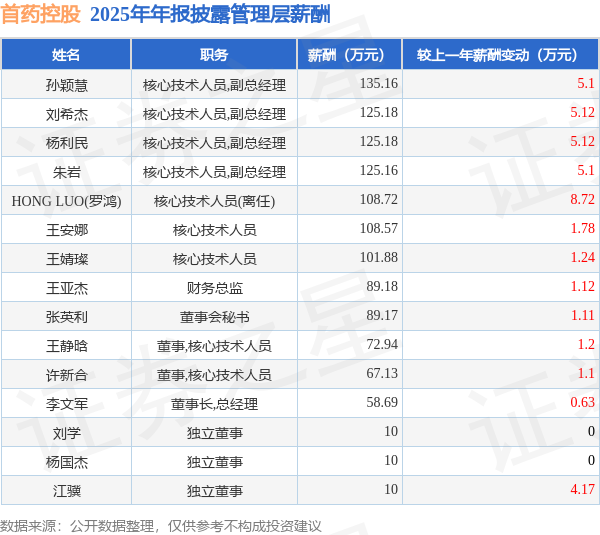Click 刘学's salary value 10
The height and width of the screenshot is (535, 600).
coord(391,431)
